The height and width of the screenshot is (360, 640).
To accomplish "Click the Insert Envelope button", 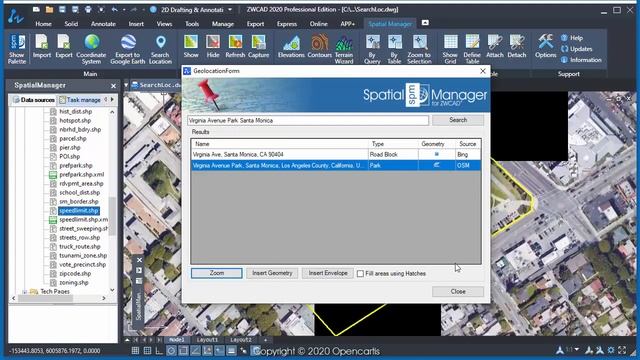I will [x=328, y=273].
